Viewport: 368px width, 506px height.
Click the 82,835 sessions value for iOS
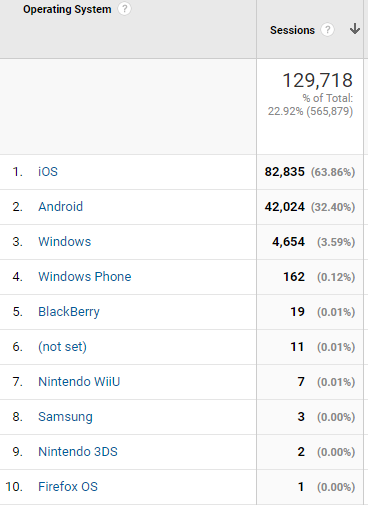click(285, 172)
